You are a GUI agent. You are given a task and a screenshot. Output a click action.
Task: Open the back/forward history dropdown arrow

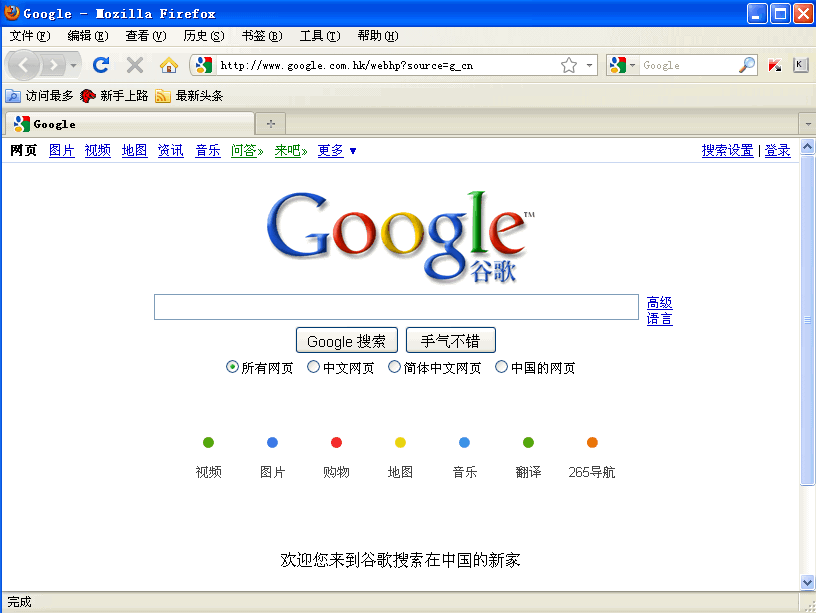pyautogui.click(x=73, y=66)
